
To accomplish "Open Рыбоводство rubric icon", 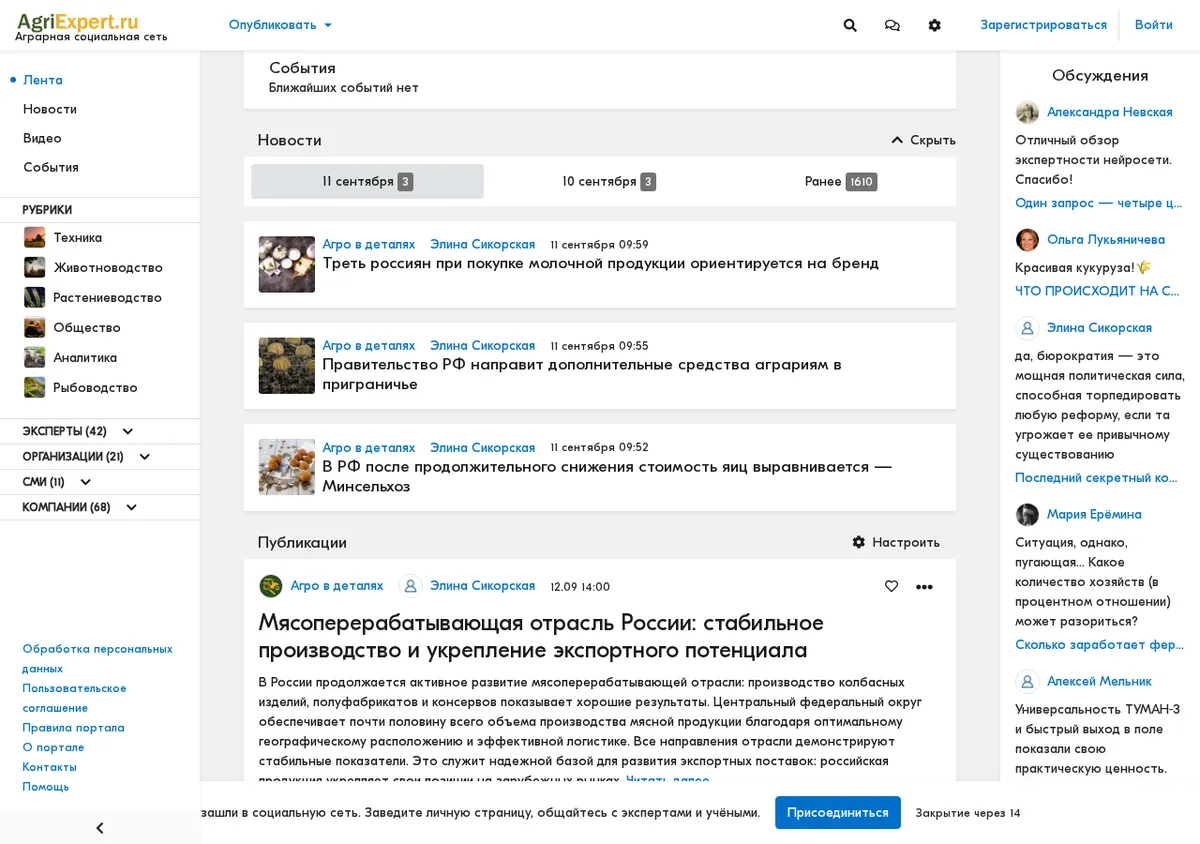I will point(35,387).
